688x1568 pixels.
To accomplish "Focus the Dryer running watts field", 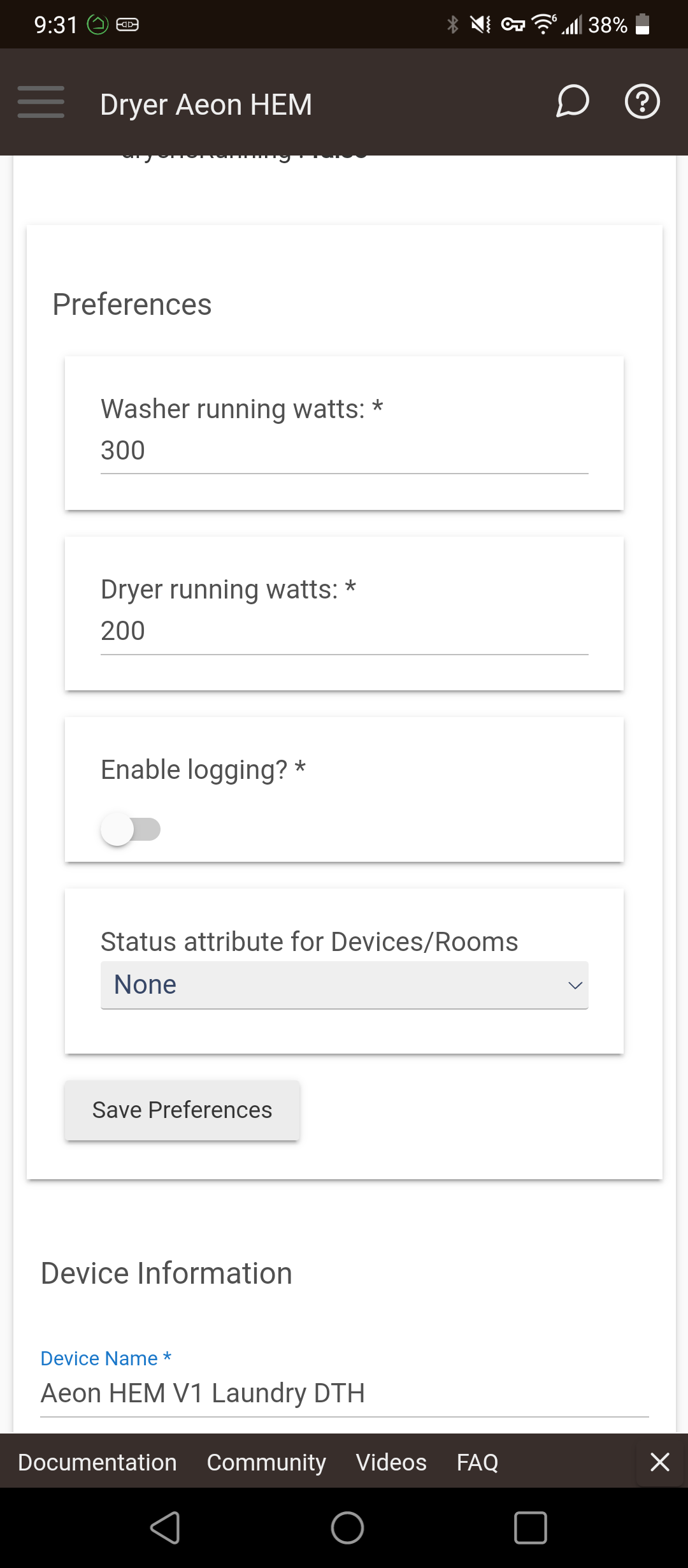I will pos(344,631).
